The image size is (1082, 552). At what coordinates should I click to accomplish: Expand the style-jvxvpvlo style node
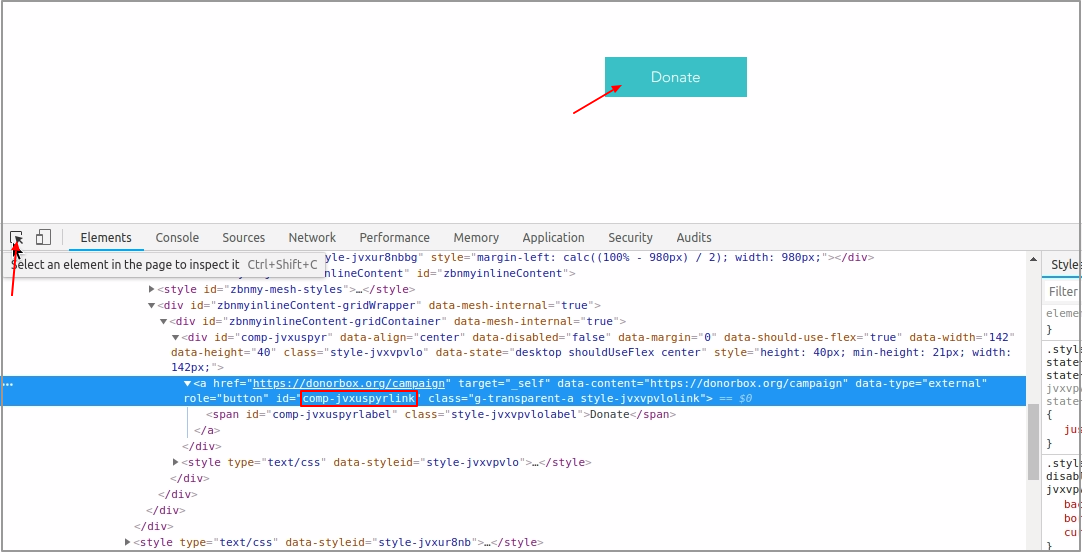(x=176, y=462)
